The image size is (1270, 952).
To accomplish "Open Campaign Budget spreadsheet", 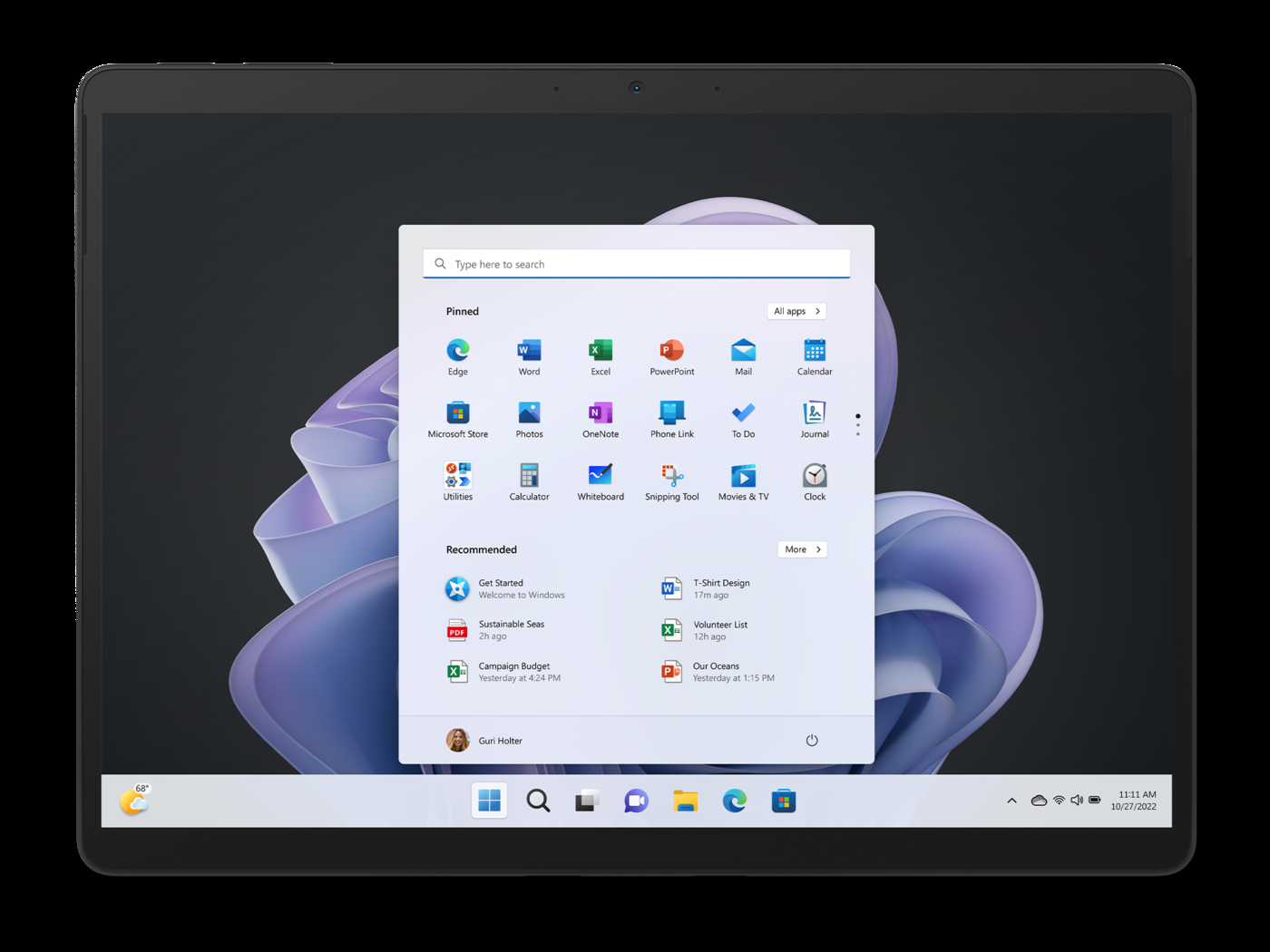I will tap(513, 672).
